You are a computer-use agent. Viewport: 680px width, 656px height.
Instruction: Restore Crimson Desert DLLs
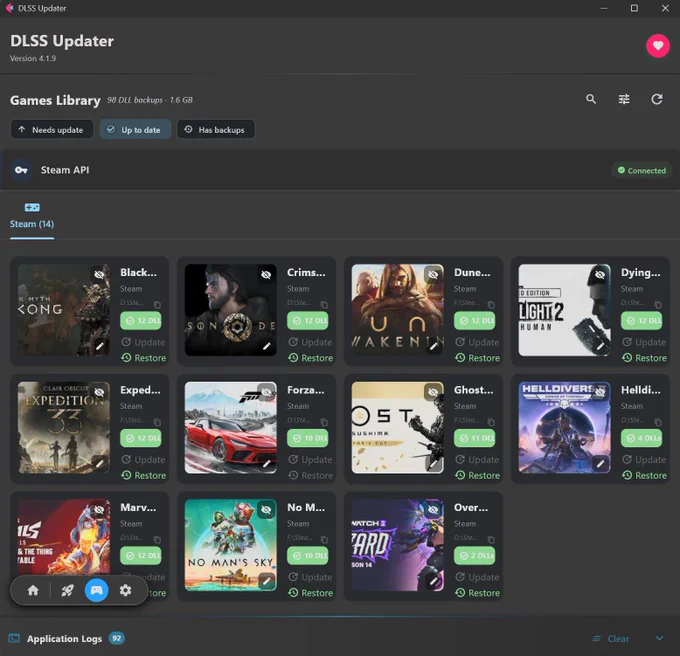311,358
